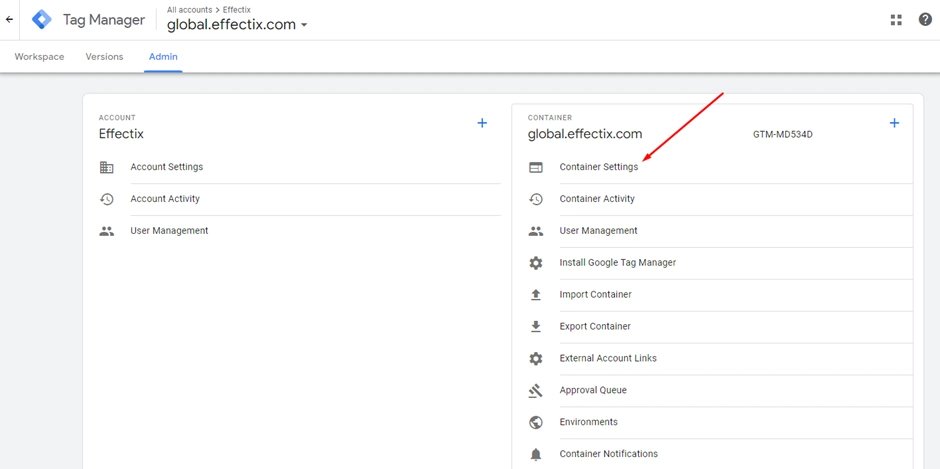The width and height of the screenshot is (940, 469).
Task: Switch to the Workspace tab
Action: (x=40, y=57)
